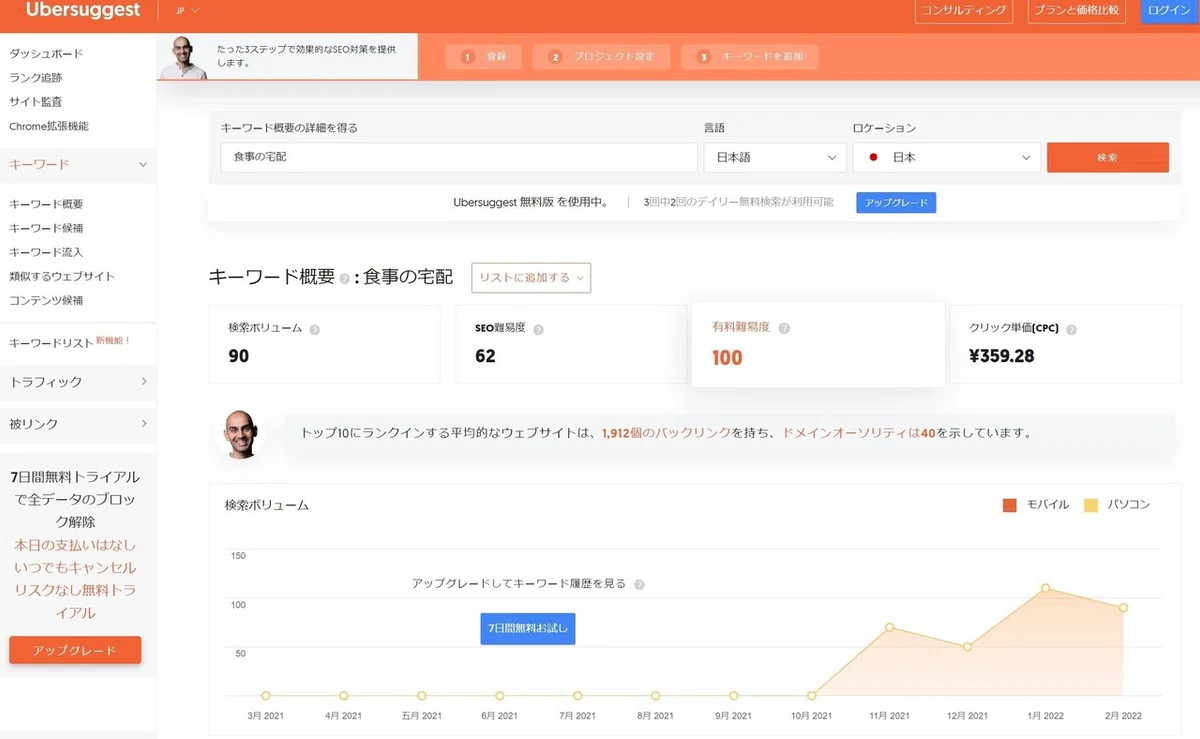The height and width of the screenshot is (739, 1200).
Task: Click the 検索ボリューム value 90
Action: 238,356
